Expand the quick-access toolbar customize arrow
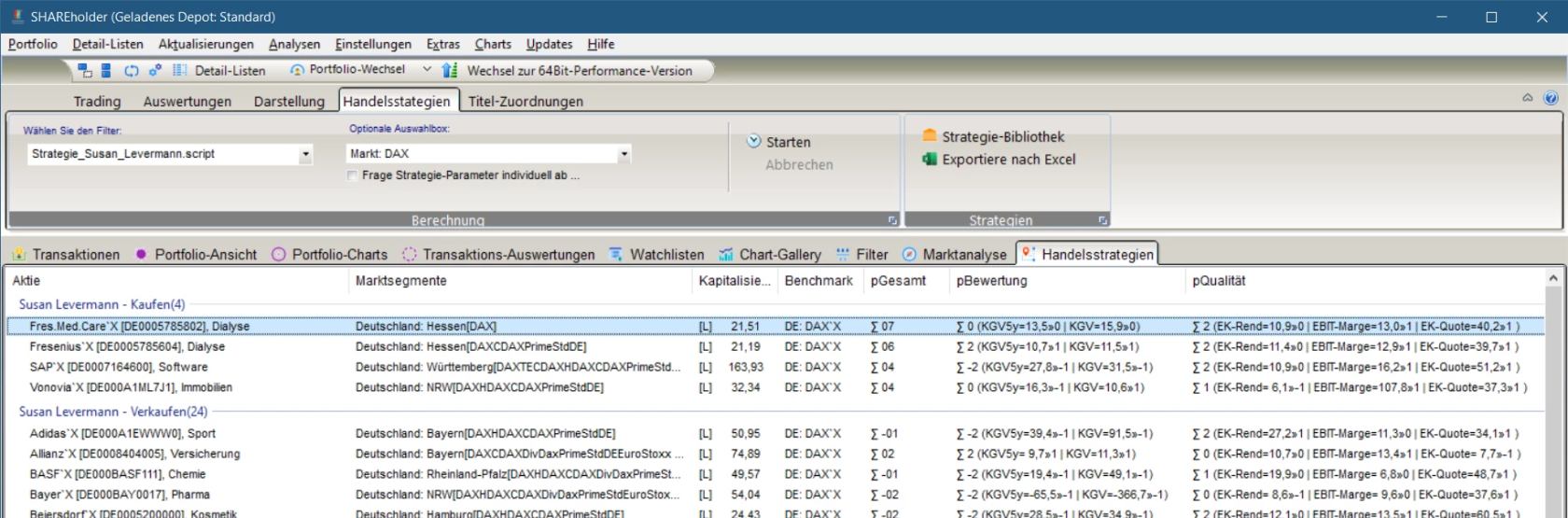The width and height of the screenshot is (1568, 518). pyautogui.click(x=427, y=70)
